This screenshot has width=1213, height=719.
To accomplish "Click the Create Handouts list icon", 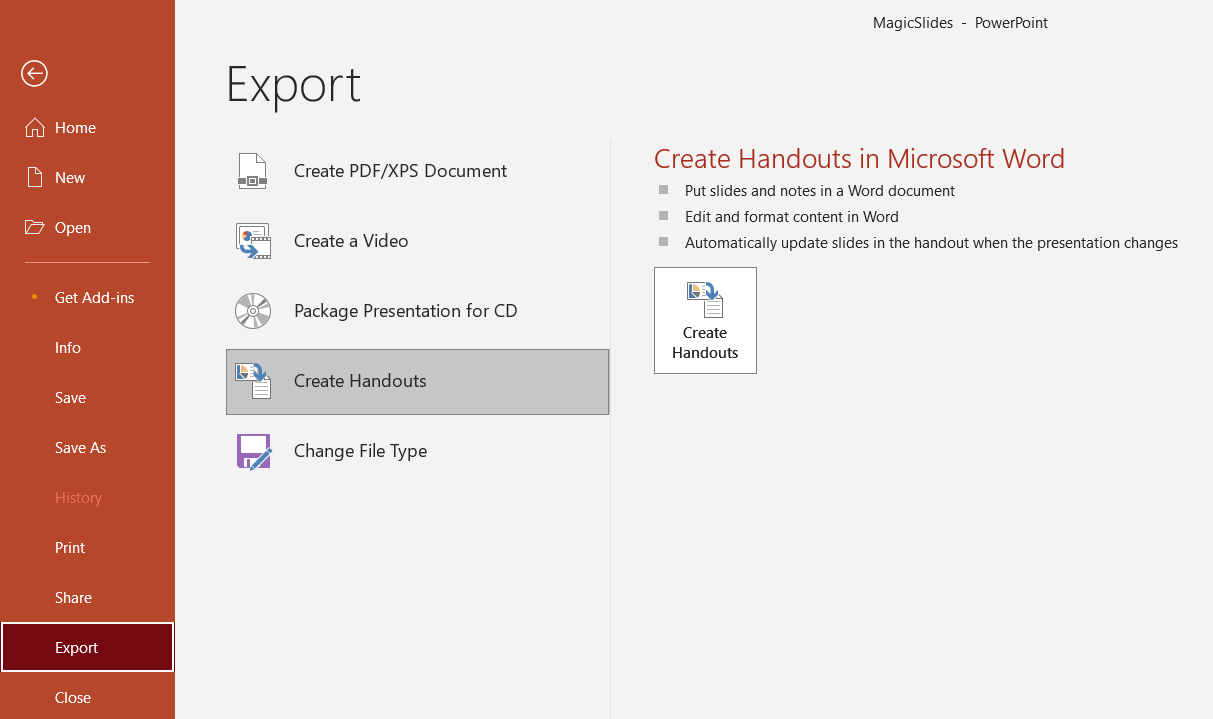I will (x=253, y=381).
